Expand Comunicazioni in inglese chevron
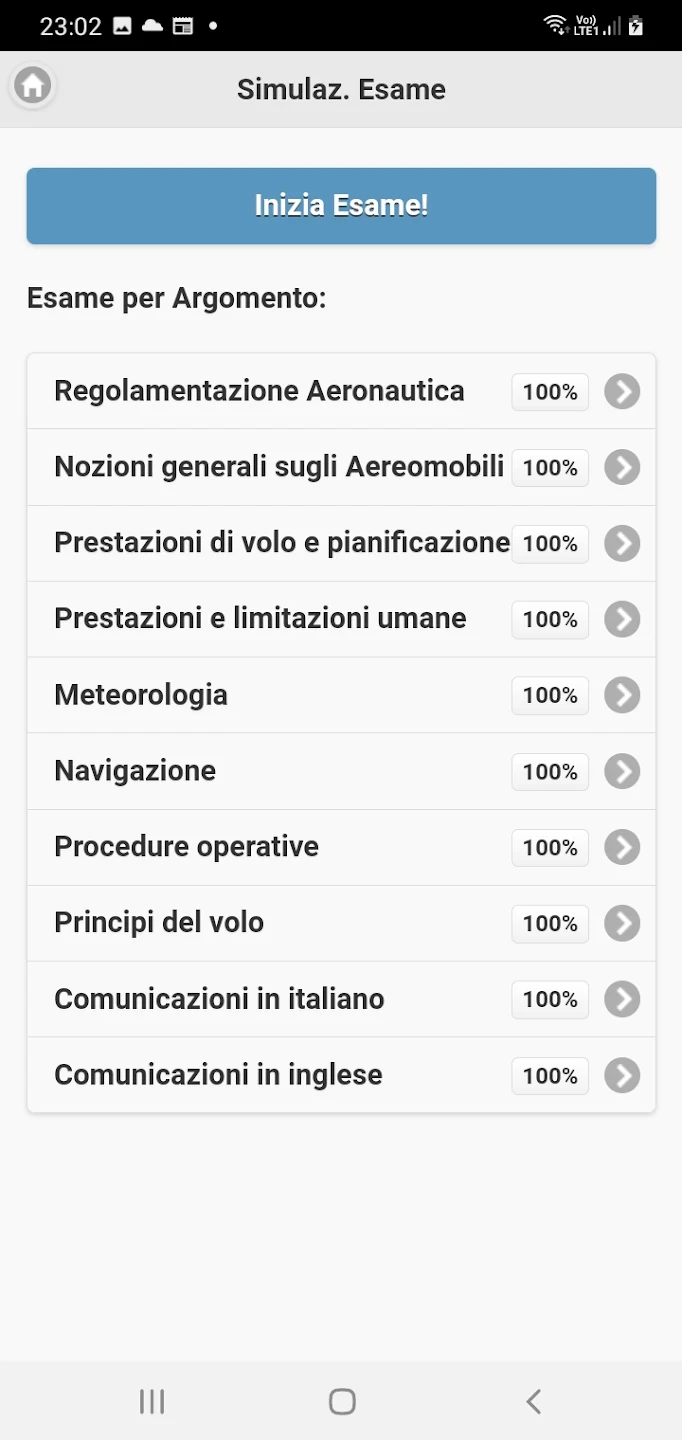682x1440 pixels. [x=622, y=1075]
